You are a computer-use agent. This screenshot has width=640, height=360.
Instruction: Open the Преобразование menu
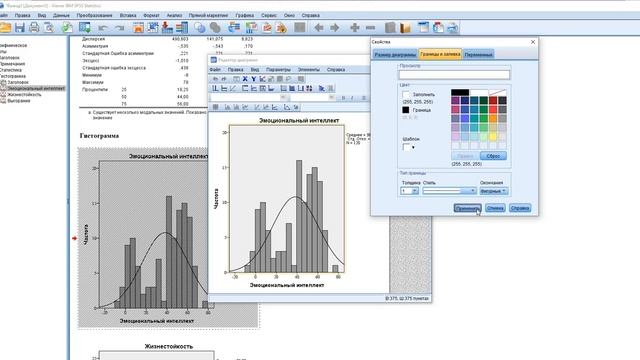coord(94,15)
